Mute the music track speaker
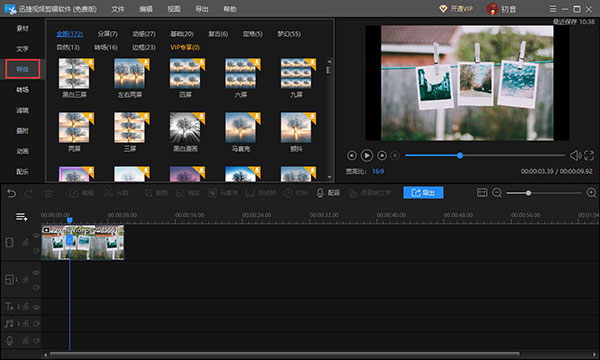Screen dimensions: 600x360 coord(36,324)
